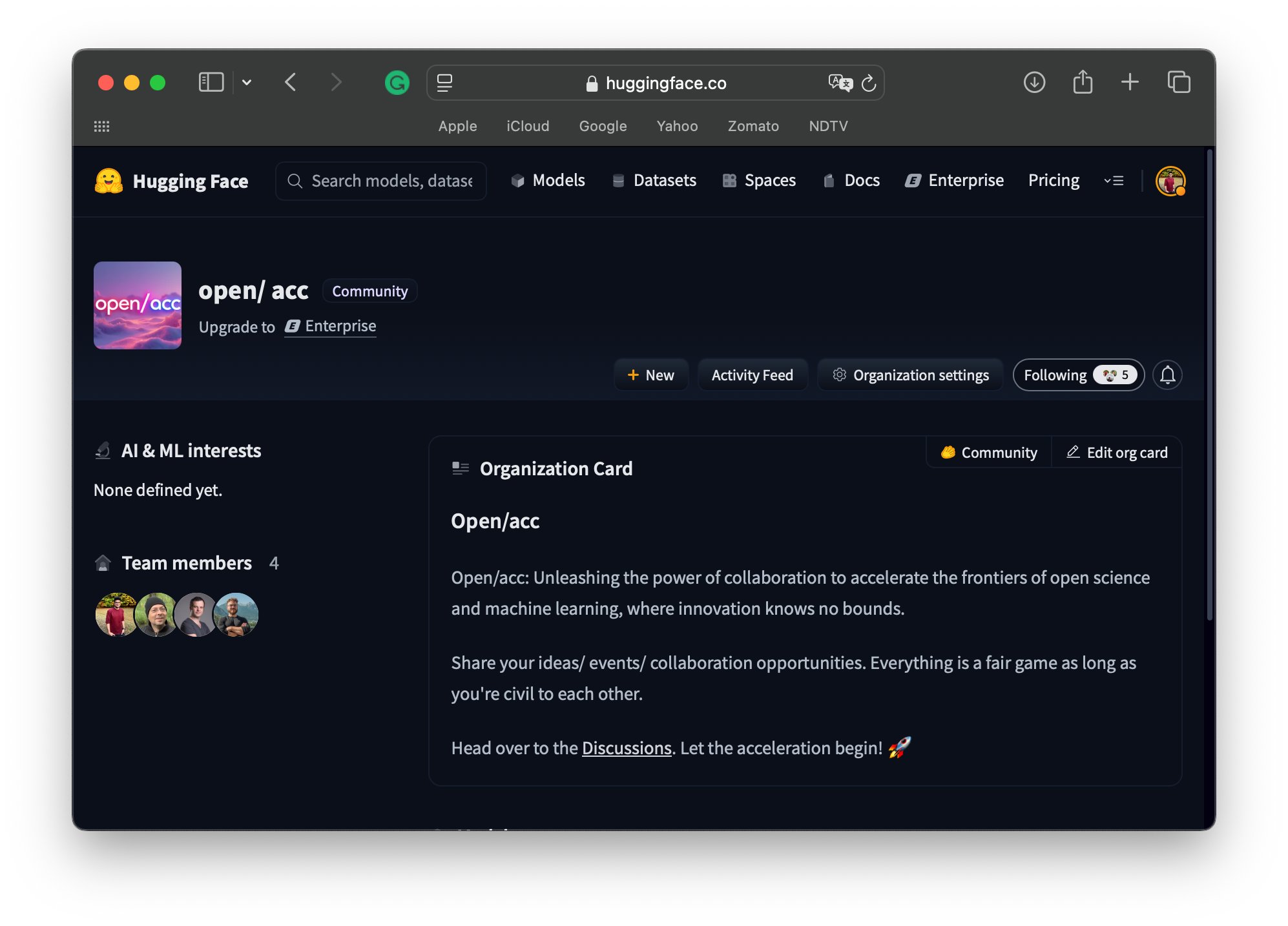The width and height of the screenshot is (1288, 926).
Task: Click the page vertical scrollbar
Action: pyautogui.click(x=1210, y=386)
